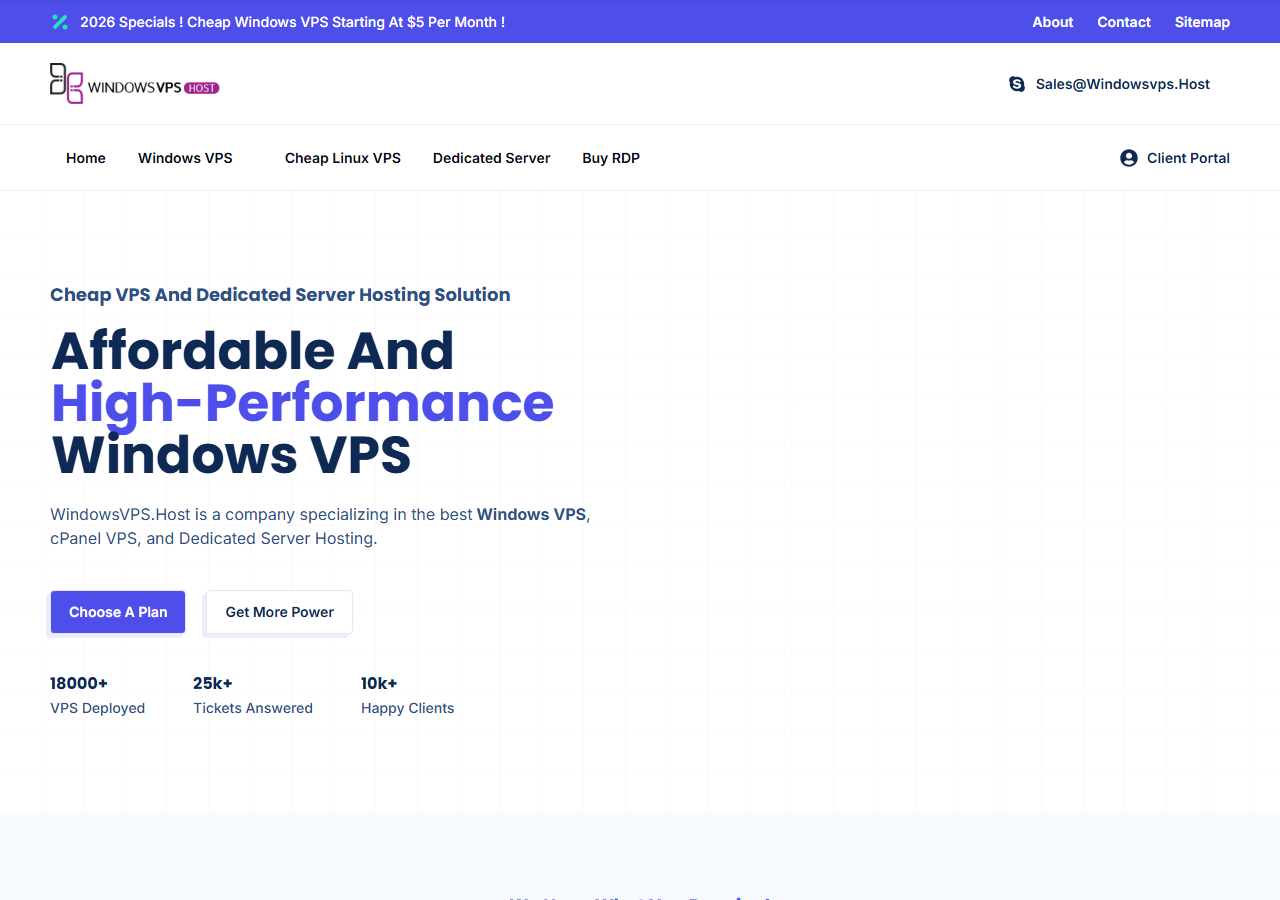1280x900 pixels.
Task: Click the user icon beside Client Portal
Action: (x=1129, y=158)
